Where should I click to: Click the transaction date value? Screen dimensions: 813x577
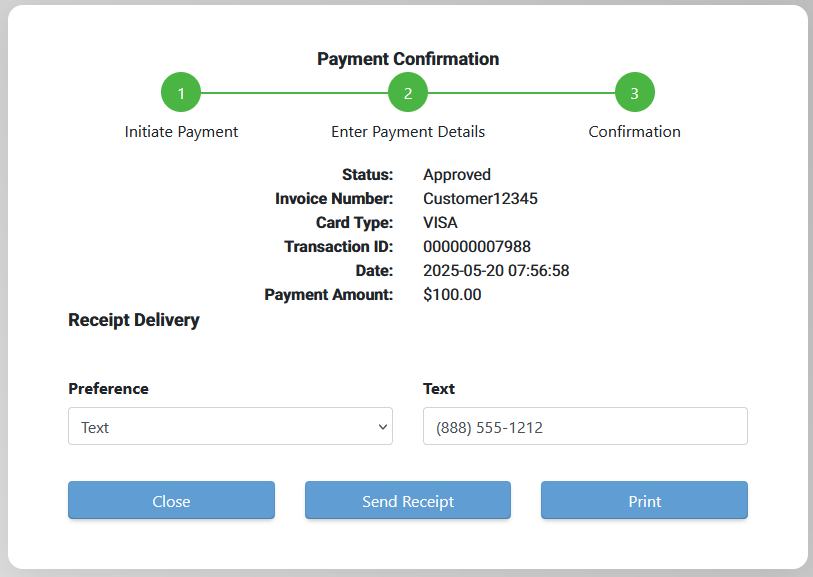496,271
